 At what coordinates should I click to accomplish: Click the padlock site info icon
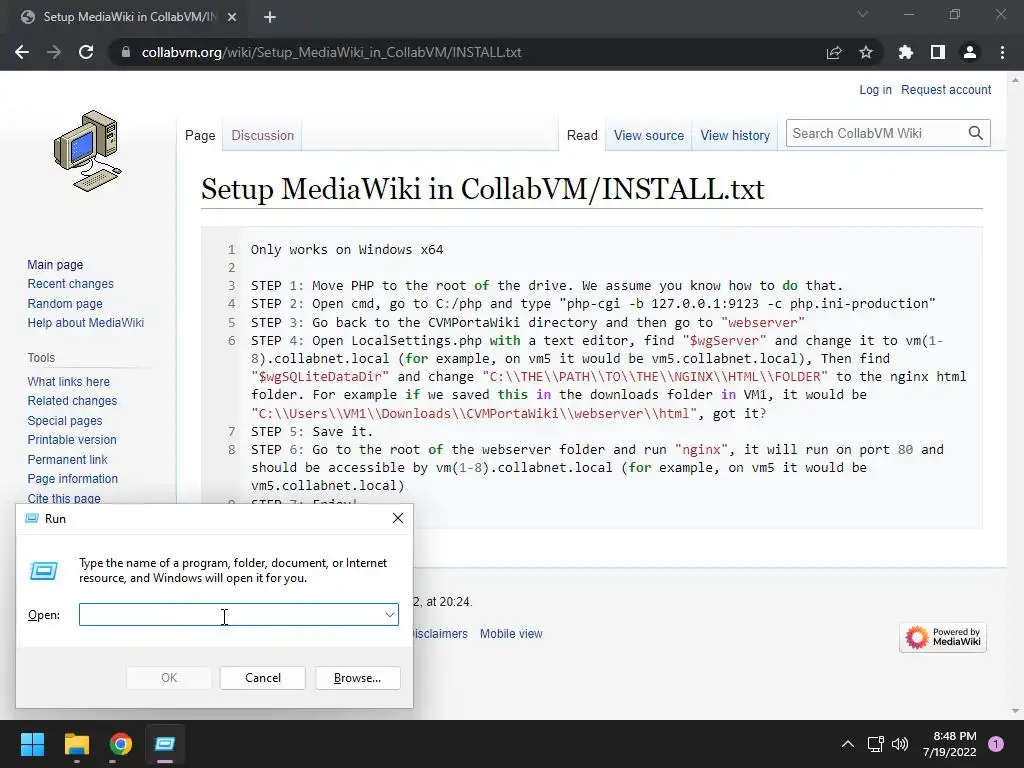(x=126, y=52)
